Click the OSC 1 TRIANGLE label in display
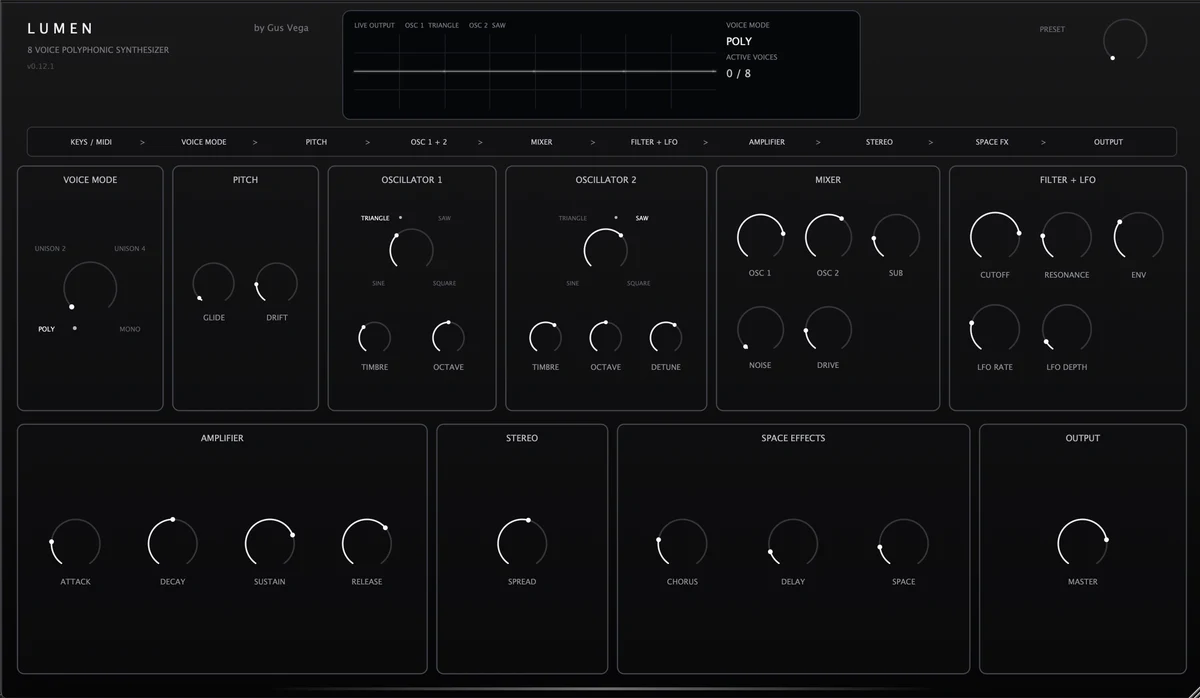The image size is (1200, 698). click(432, 25)
